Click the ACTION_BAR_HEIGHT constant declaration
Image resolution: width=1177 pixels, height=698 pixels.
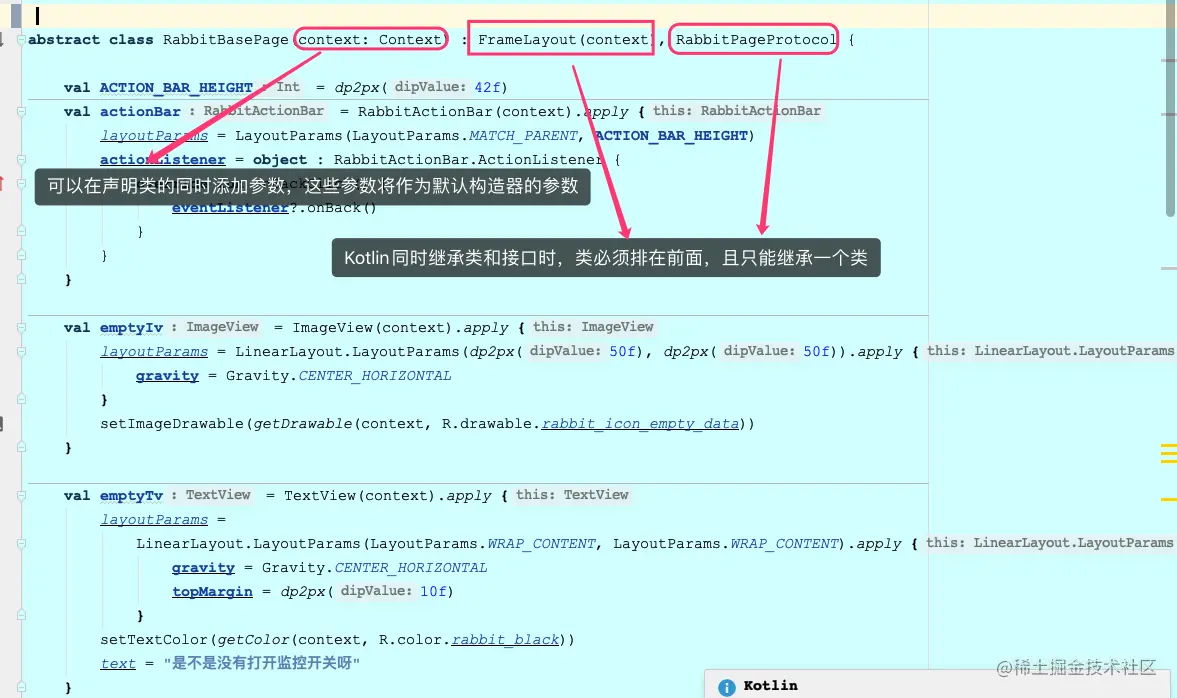176,88
